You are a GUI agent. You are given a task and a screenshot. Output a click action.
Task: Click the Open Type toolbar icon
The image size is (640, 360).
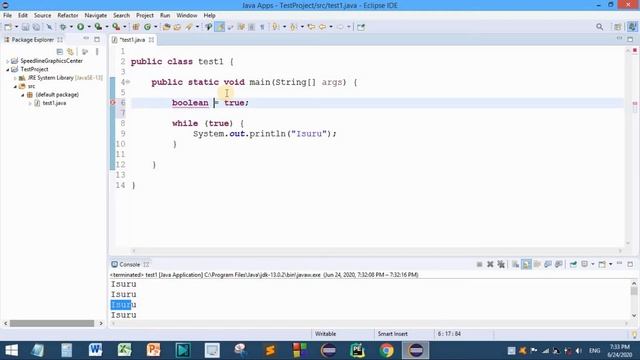166,27
